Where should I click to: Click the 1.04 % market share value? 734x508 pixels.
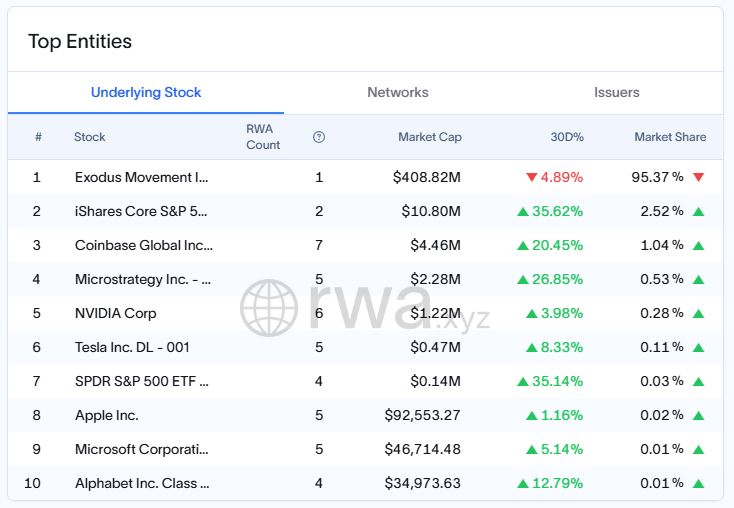pyautogui.click(x=662, y=245)
